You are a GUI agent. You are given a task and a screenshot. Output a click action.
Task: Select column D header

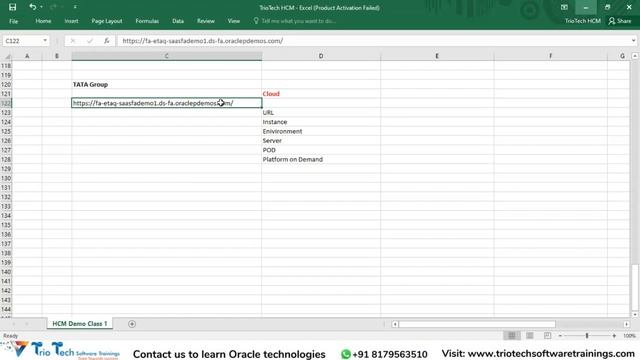pyautogui.click(x=321, y=56)
